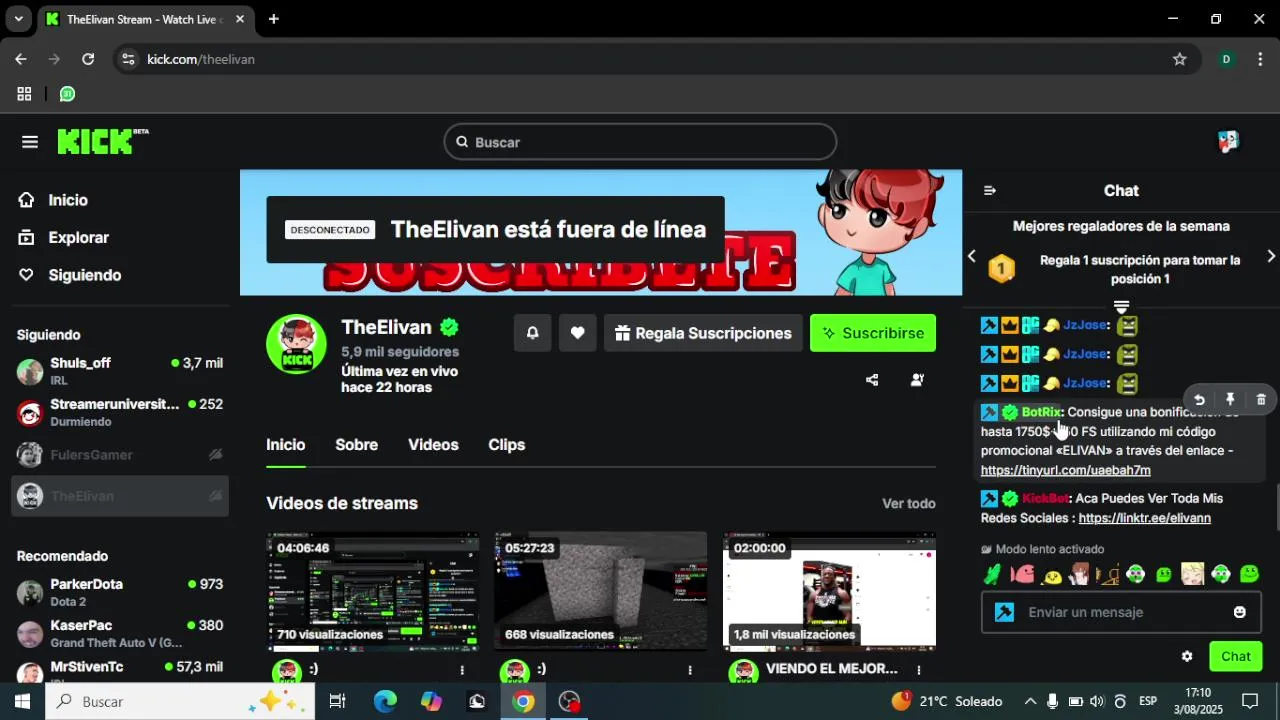This screenshot has width=1280, height=720.
Task: Open chat settings gear
Action: pyautogui.click(x=1187, y=657)
